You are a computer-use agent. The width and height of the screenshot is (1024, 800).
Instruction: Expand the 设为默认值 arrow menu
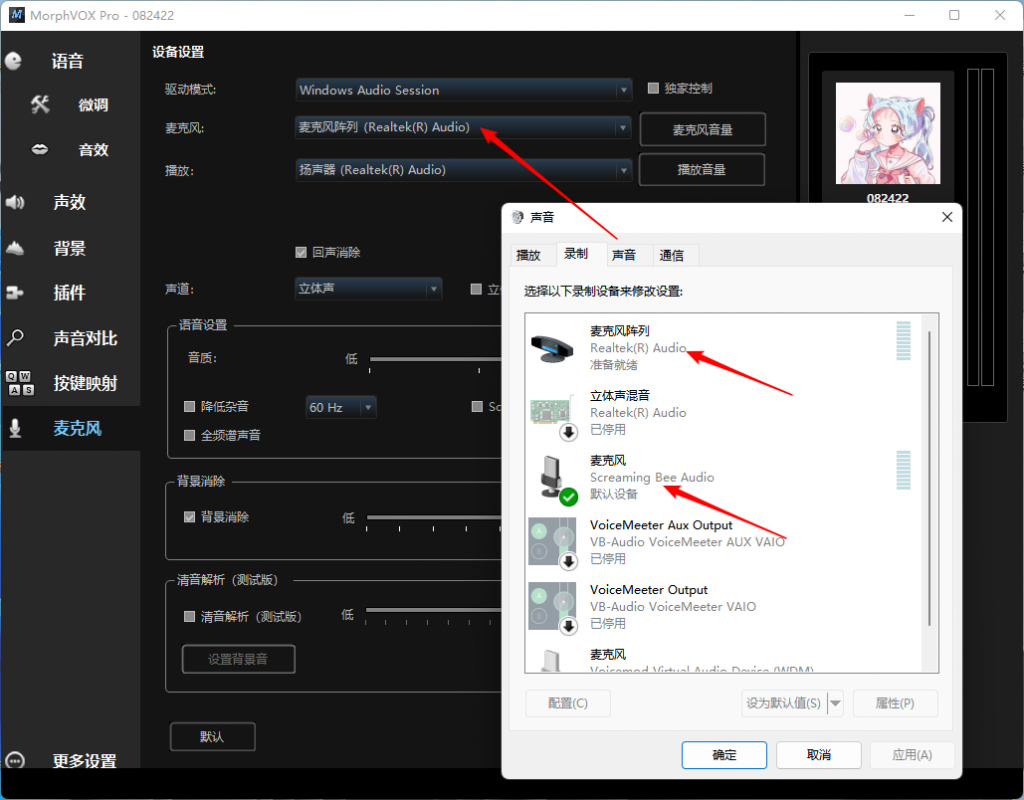[x=835, y=703]
